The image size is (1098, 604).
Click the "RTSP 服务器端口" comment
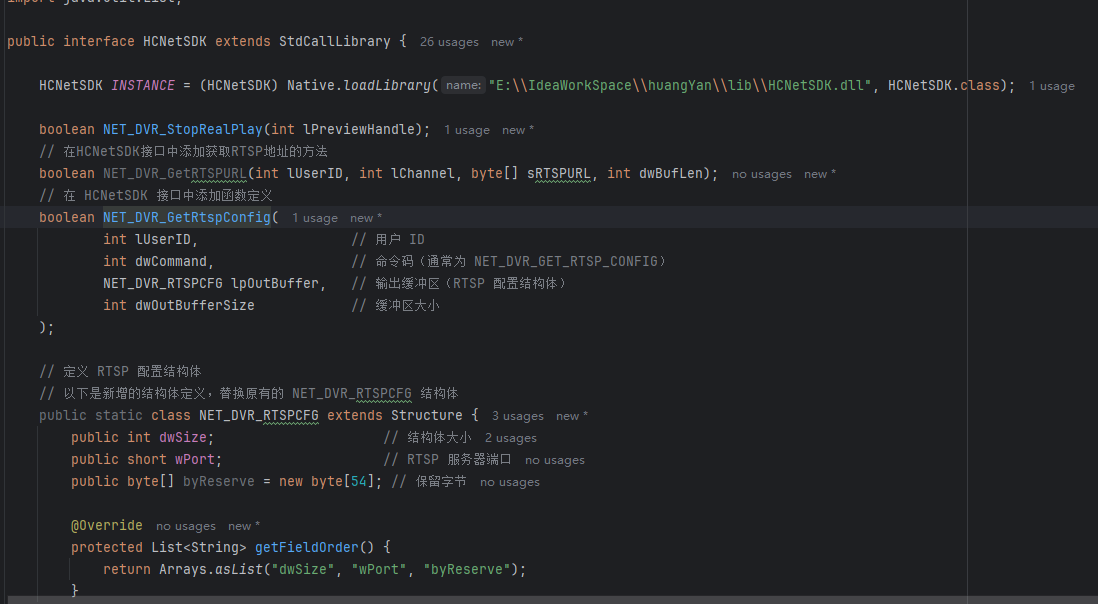[447, 460]
